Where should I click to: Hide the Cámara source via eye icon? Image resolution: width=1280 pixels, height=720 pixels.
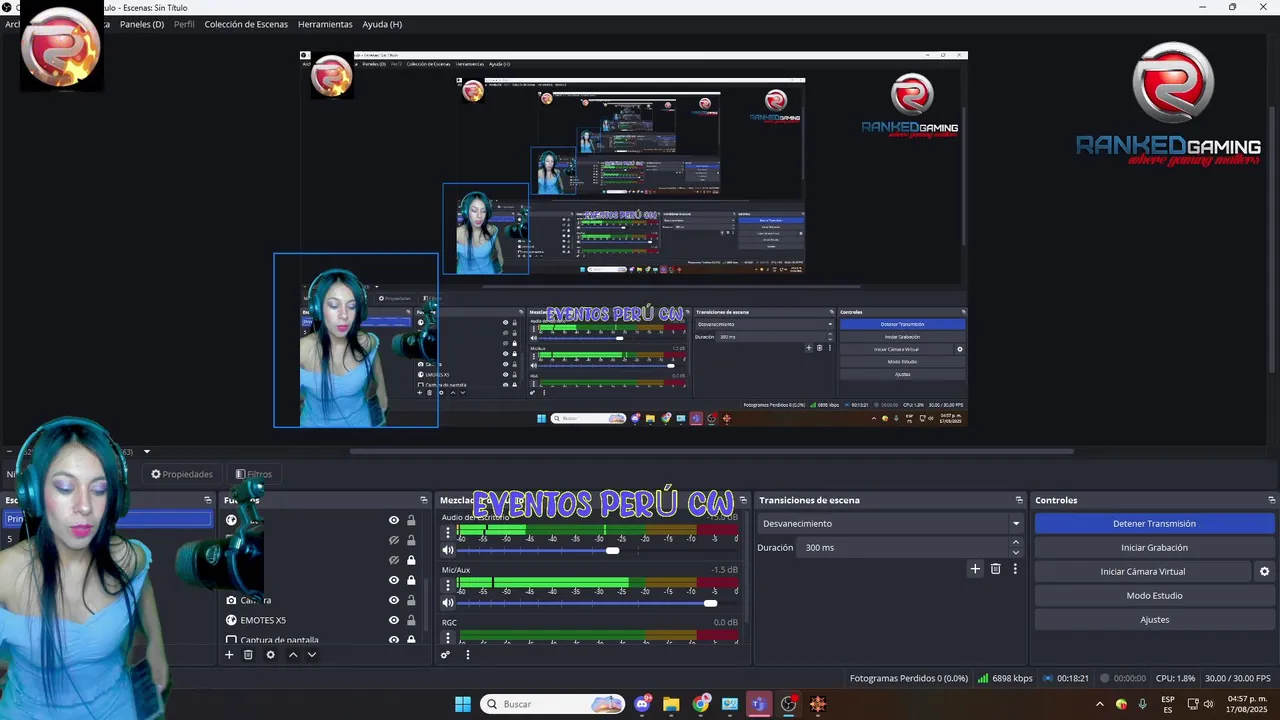tap(394, 600)
